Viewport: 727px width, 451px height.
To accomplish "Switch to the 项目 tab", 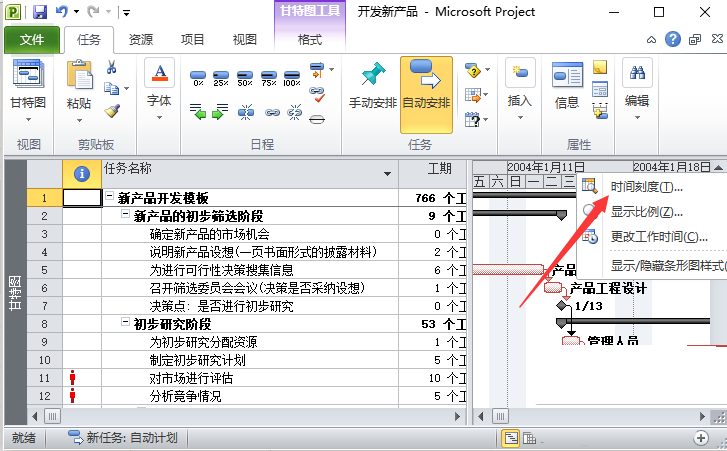I will coord(192,39).
